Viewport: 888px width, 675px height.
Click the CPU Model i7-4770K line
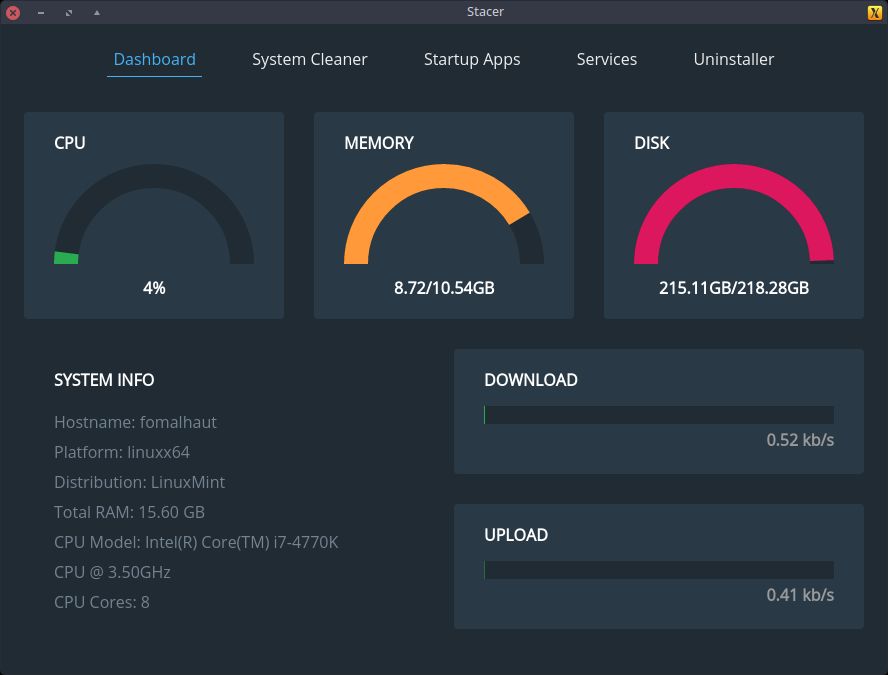196,542
